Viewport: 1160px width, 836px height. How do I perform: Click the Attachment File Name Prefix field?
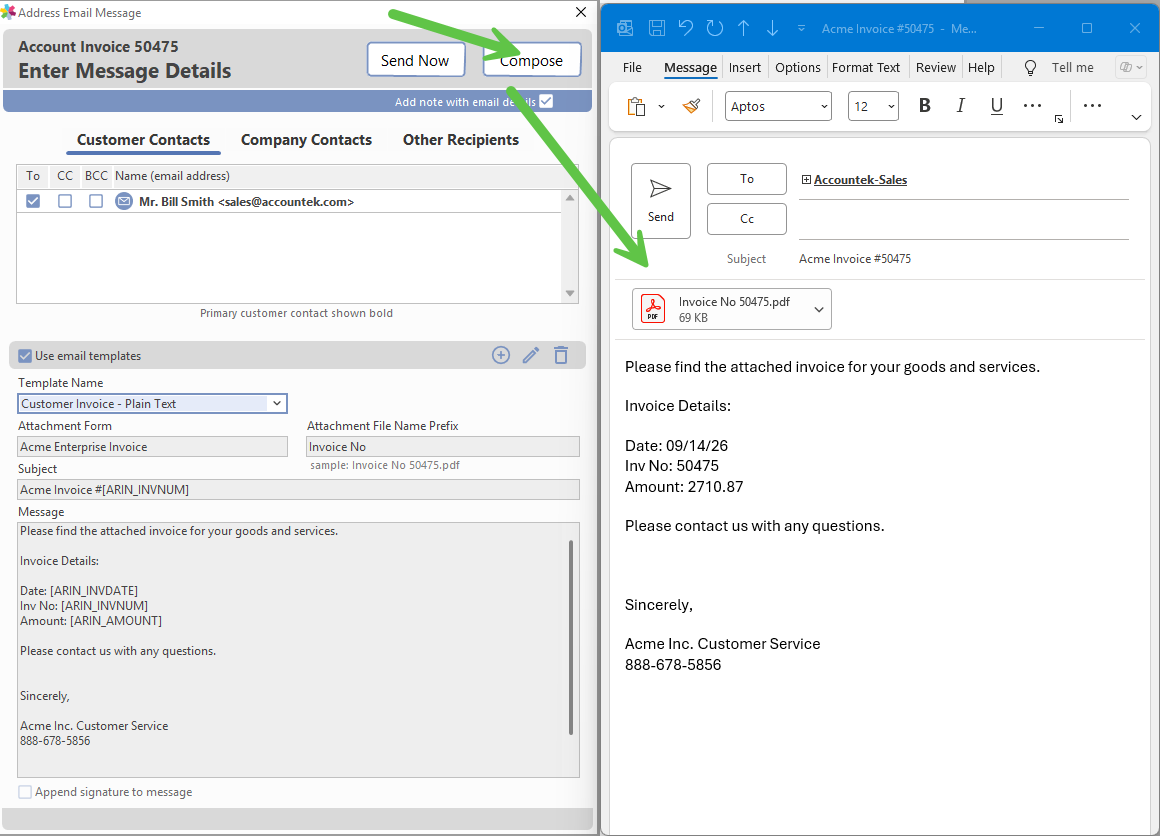(x=442, y=447)
